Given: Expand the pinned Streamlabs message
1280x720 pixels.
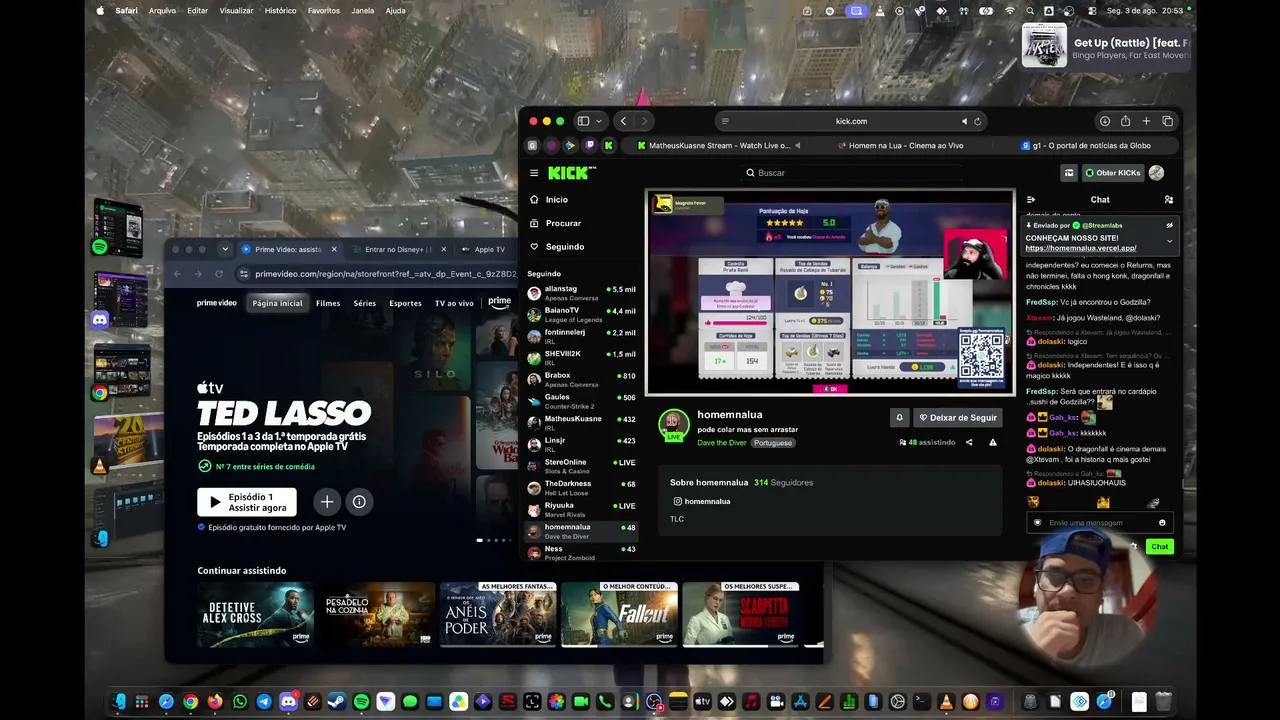Looking at the screenshot, I should click(x=1170, y=241).
